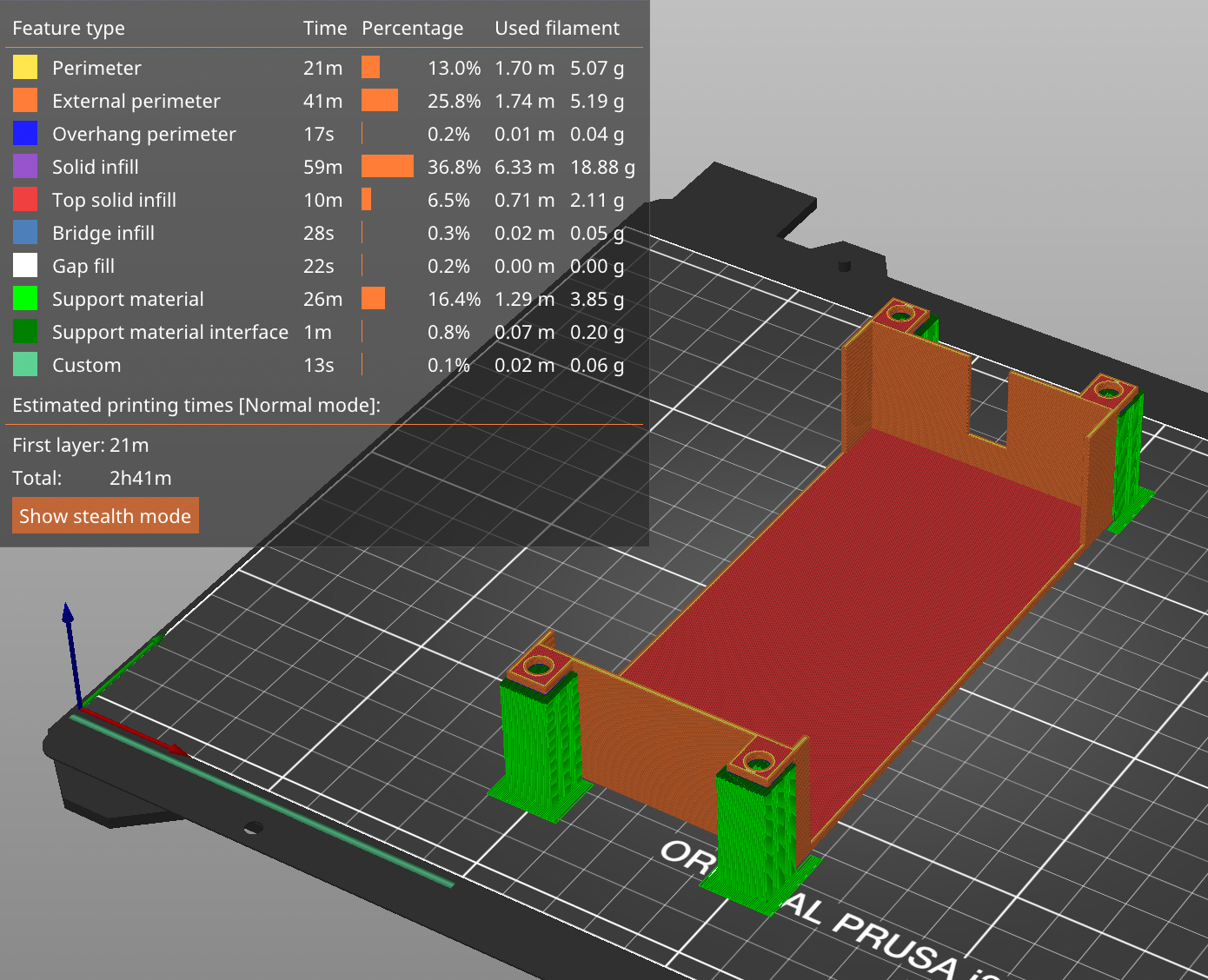Click the 59m Solid infill time

(x=322, y=167)
